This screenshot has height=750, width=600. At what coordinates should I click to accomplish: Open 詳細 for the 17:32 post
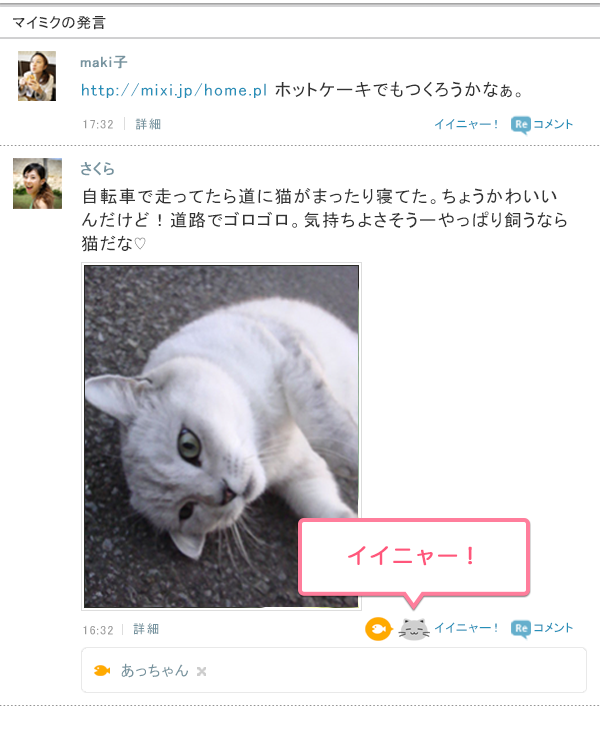pyautogui.click(x=148, y=124)
